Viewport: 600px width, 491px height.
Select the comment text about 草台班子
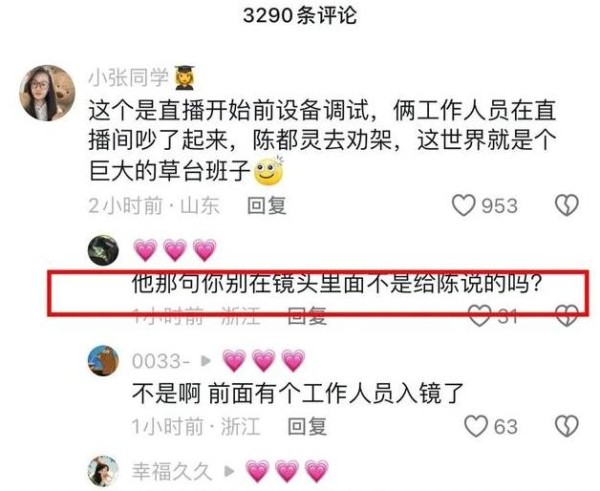click(x=322, y=141)
